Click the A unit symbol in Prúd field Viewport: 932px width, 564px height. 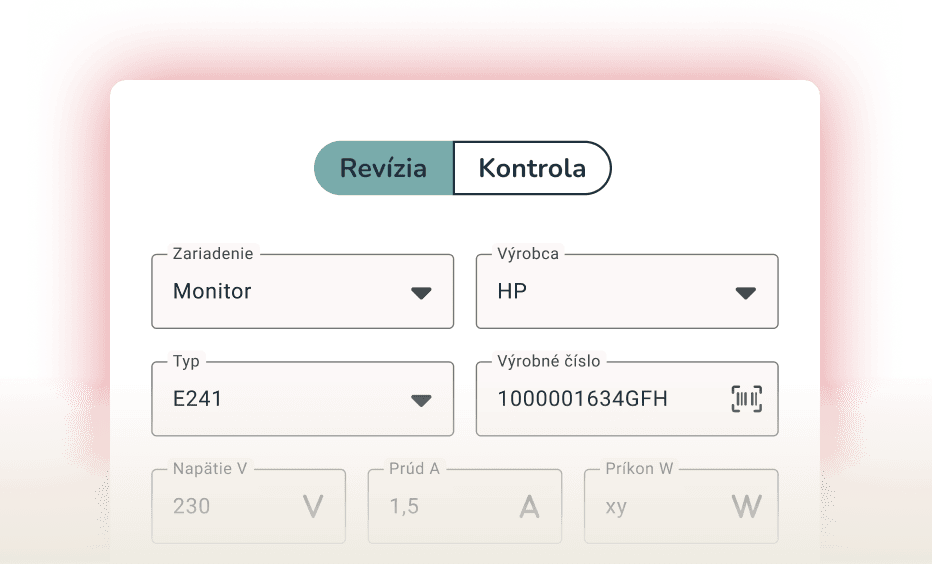[x=529, y=507]
